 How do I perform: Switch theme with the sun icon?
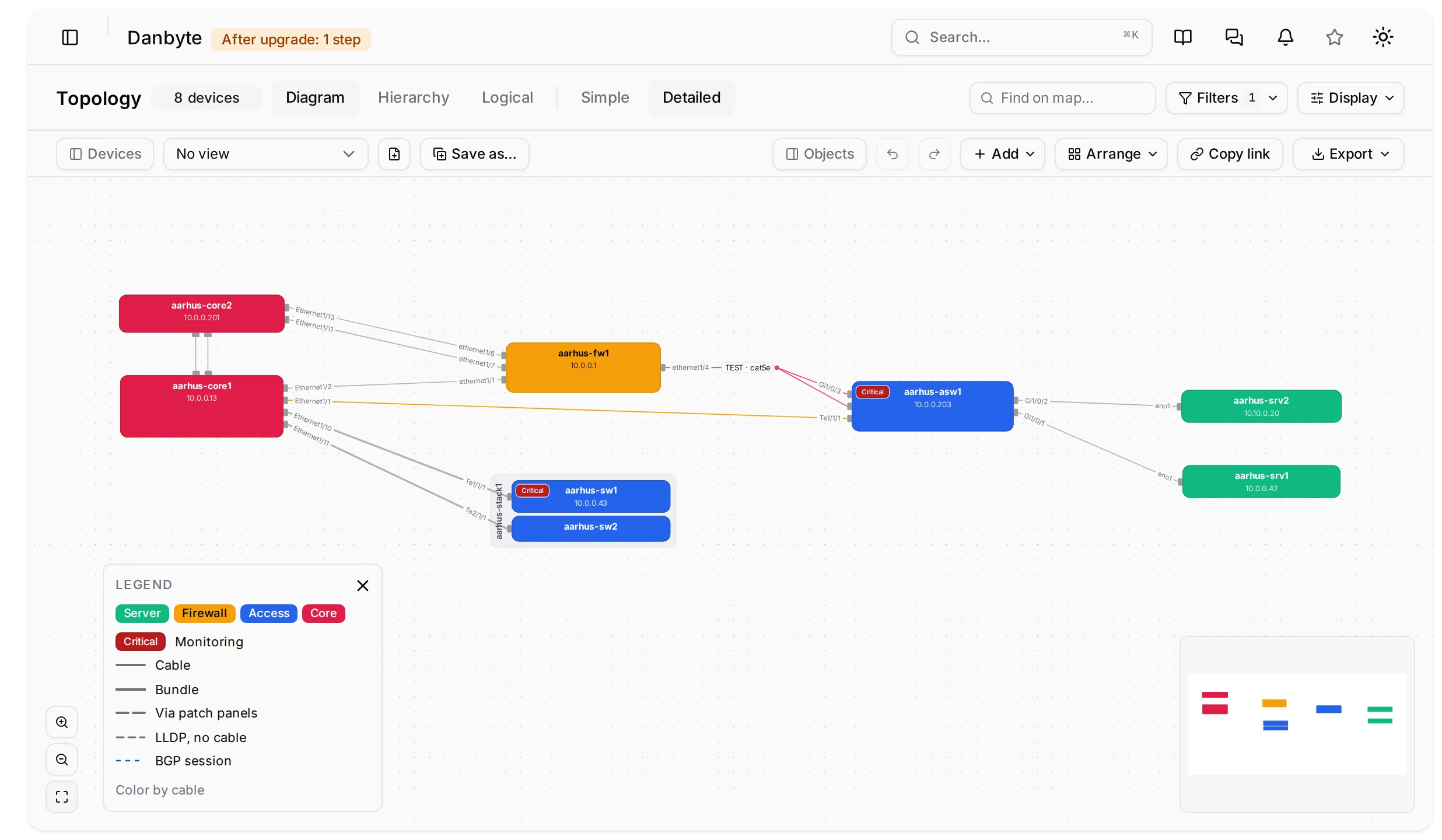1382,37
